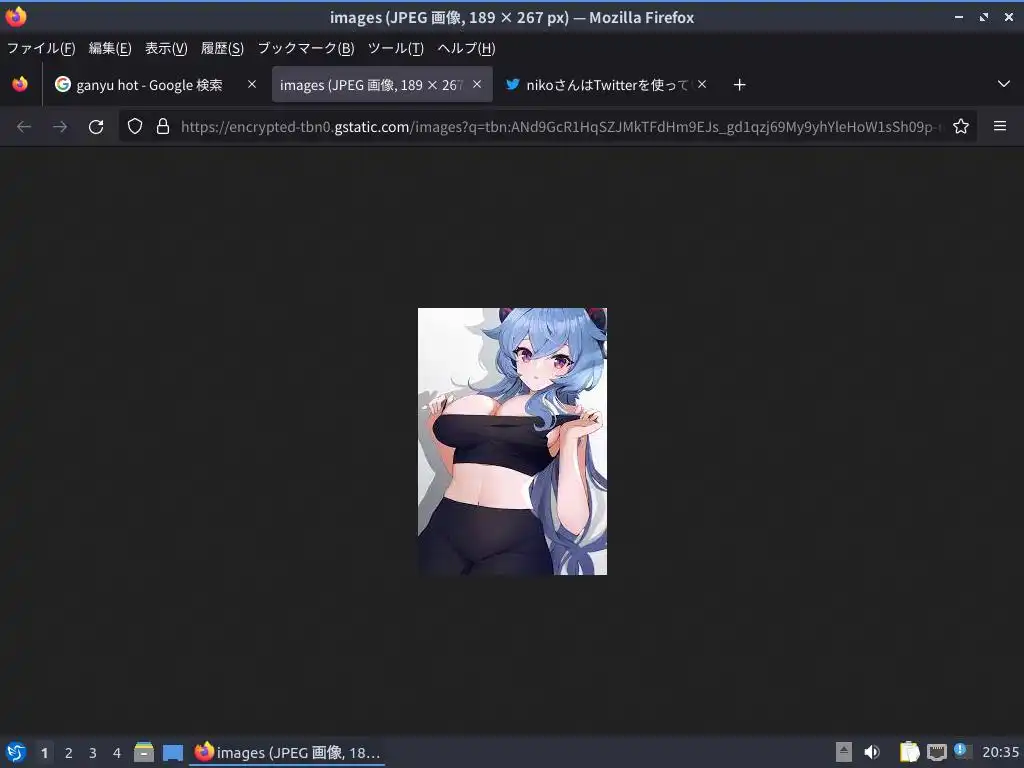
Task: Open the pinned Firefox View tab
Action: click(x=20, y=84)
